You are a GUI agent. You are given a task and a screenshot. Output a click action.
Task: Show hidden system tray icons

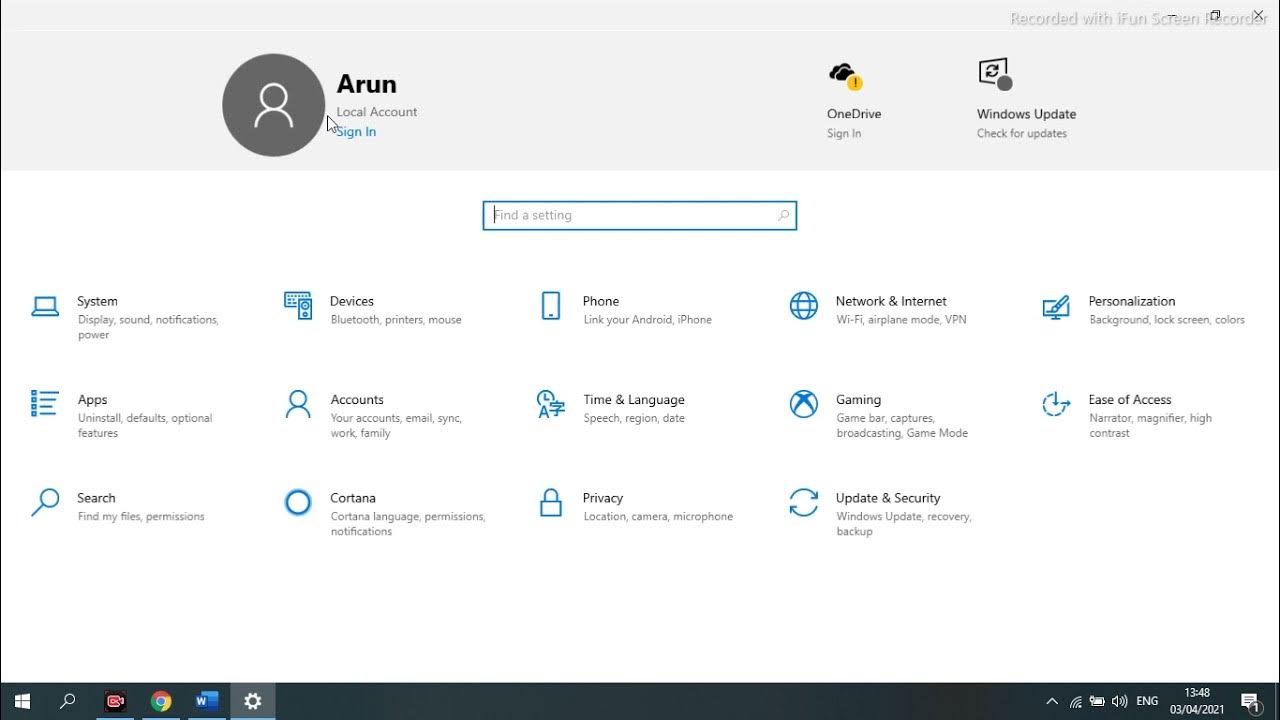(1052, 702)
